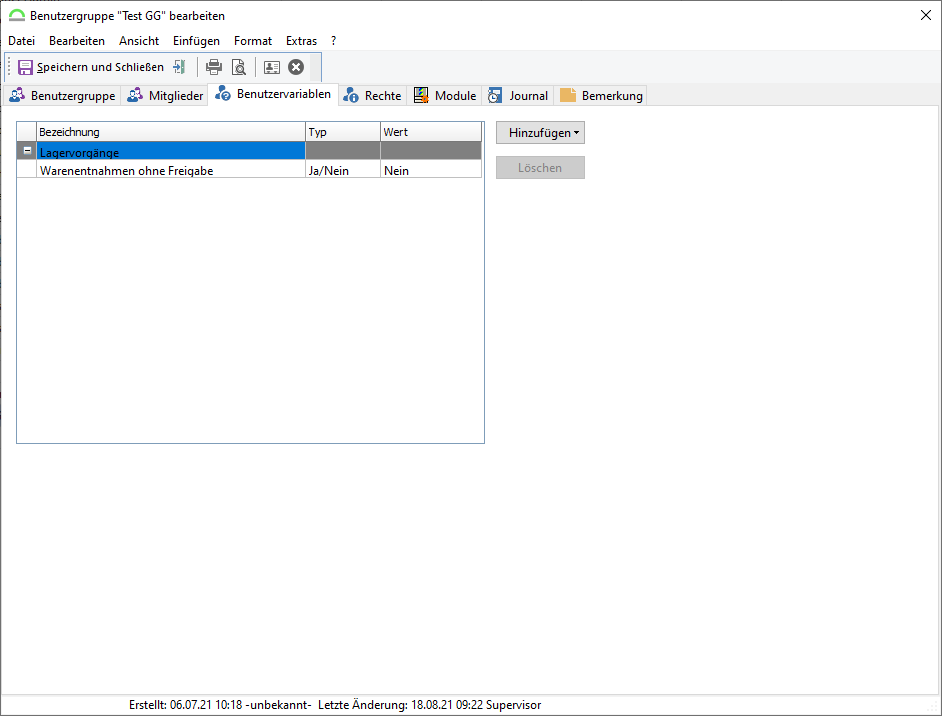Switch to the Module tab
Image resolution: width=942 pixels, height=716 pixels.
445,96
